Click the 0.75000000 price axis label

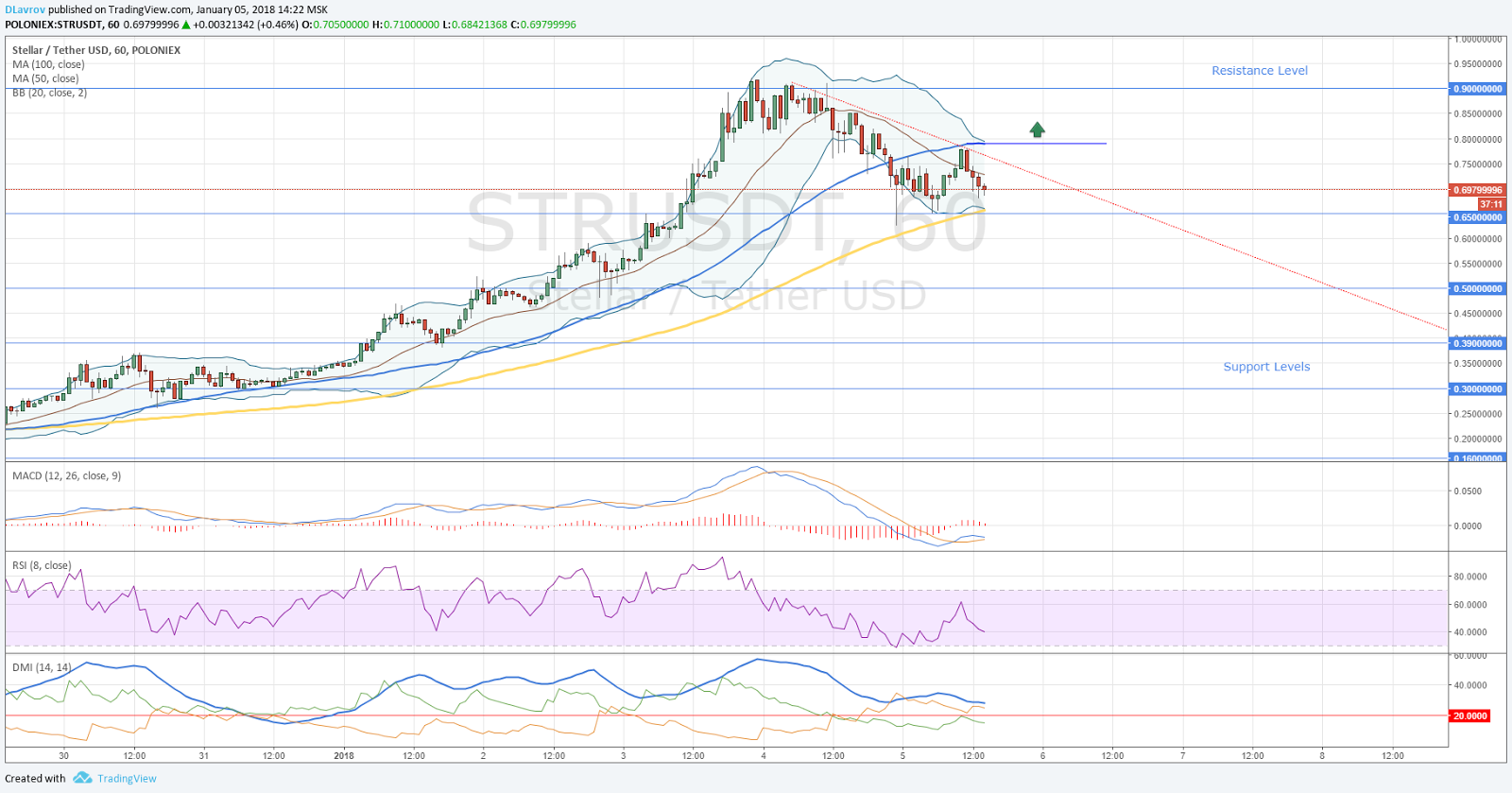click(x=1478, y=164)
